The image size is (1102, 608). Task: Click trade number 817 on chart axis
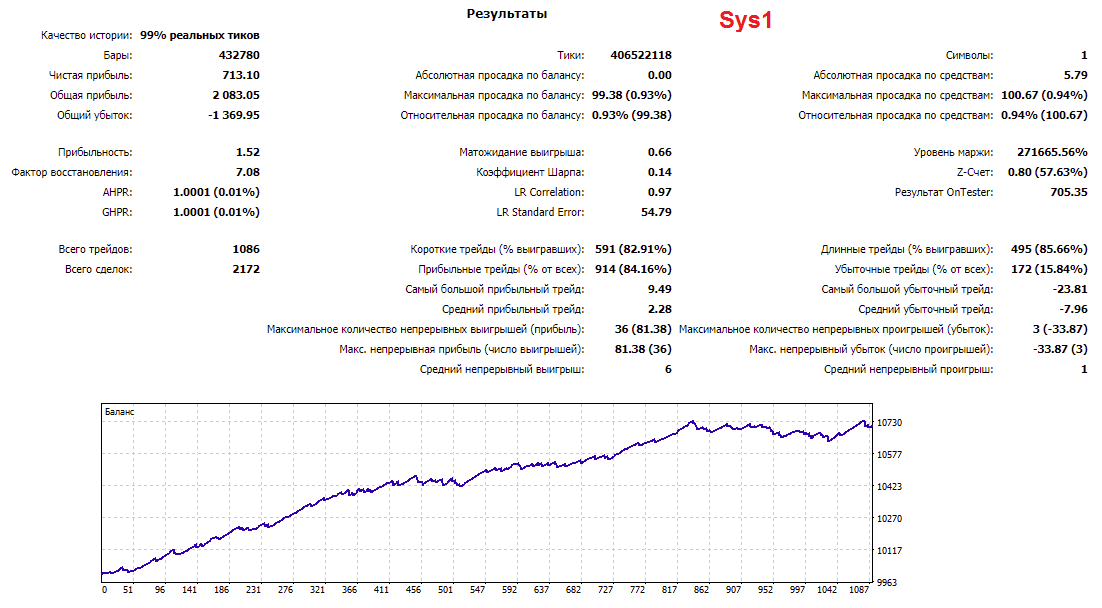(669, 590)
